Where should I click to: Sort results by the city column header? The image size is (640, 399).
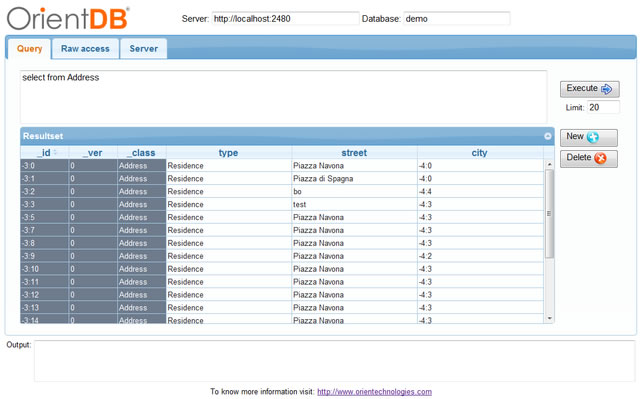480,153
